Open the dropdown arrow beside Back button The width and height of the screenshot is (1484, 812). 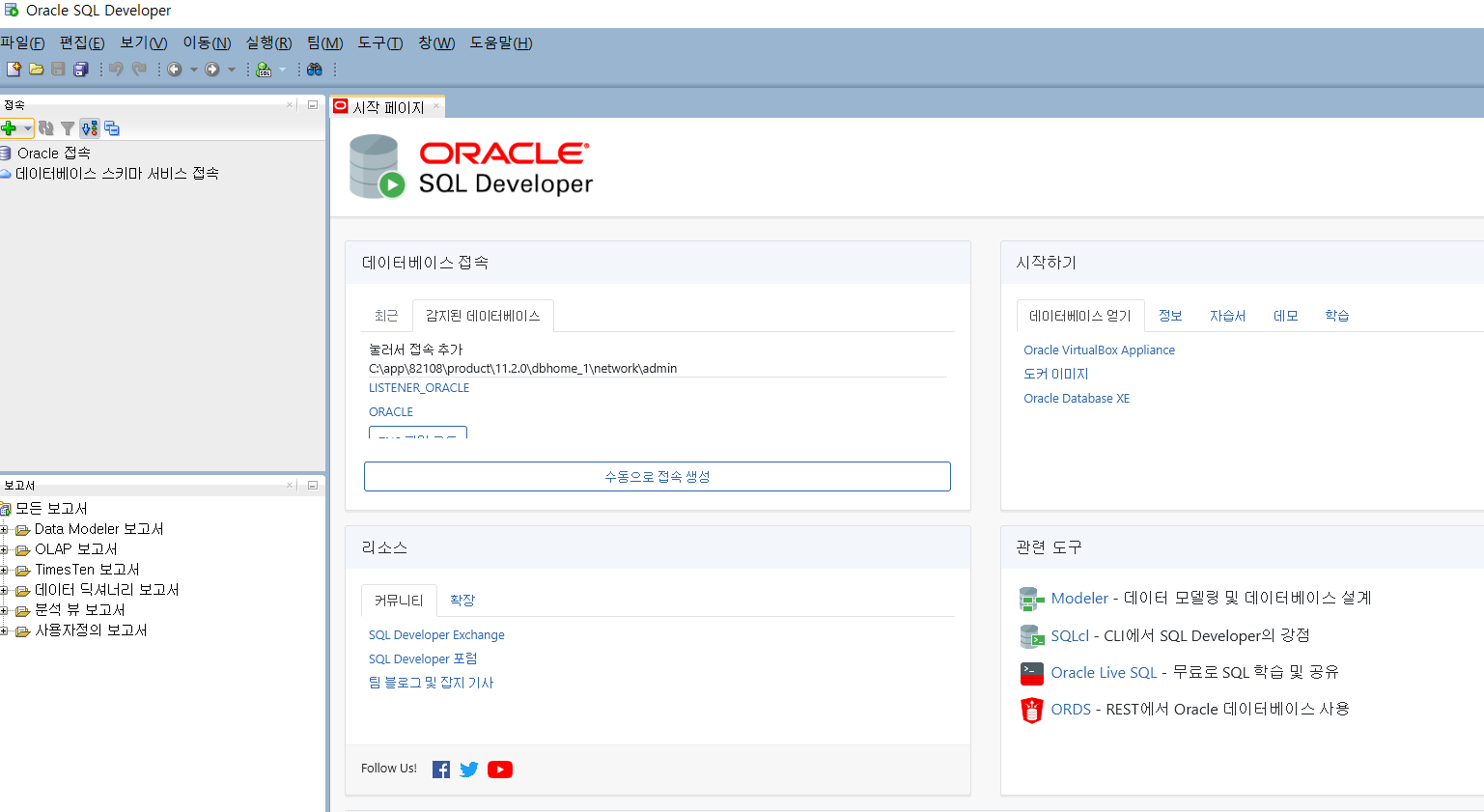[x=193, y=70]
